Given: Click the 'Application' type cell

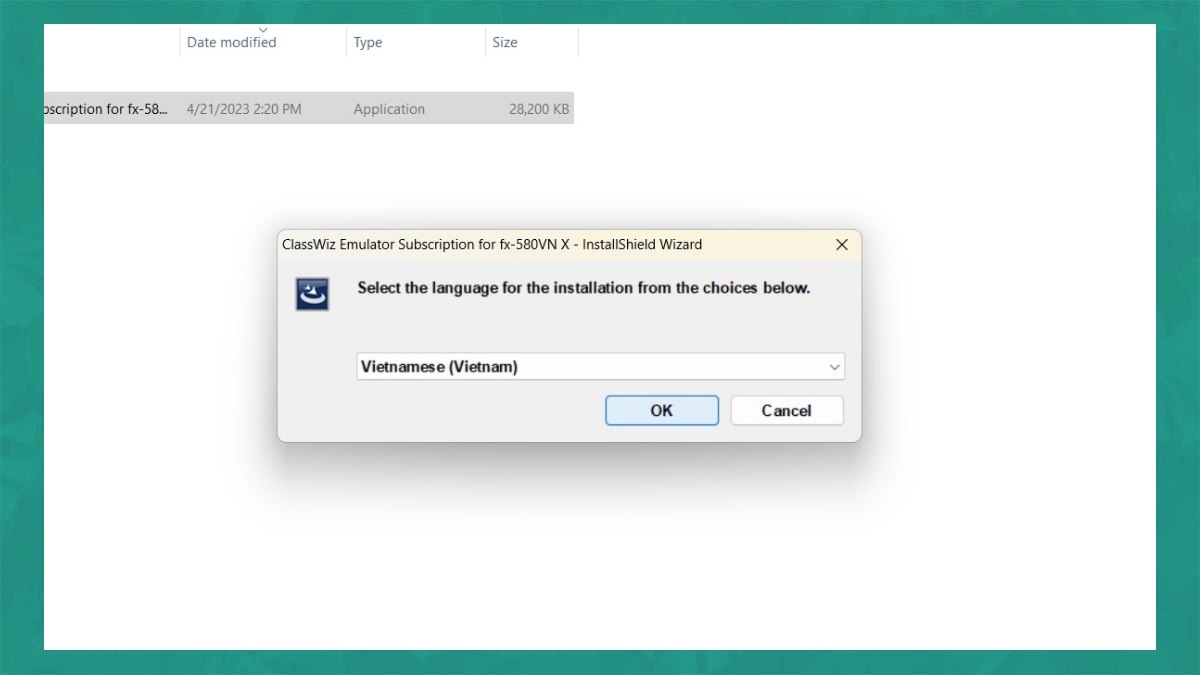Looking at the screenshot, I should click(x=389, y=109).
